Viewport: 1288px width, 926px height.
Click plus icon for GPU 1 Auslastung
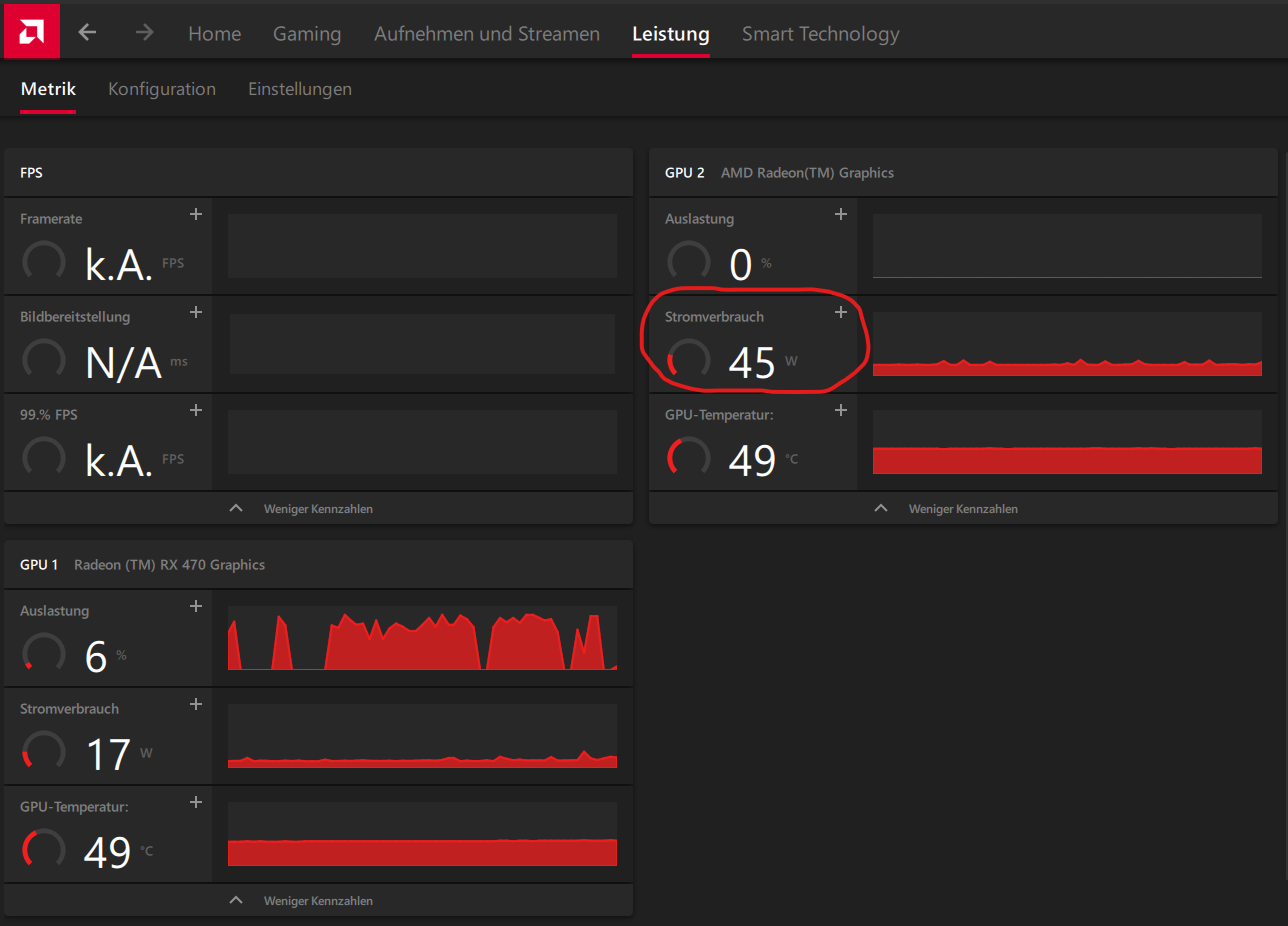click(196, 606)
